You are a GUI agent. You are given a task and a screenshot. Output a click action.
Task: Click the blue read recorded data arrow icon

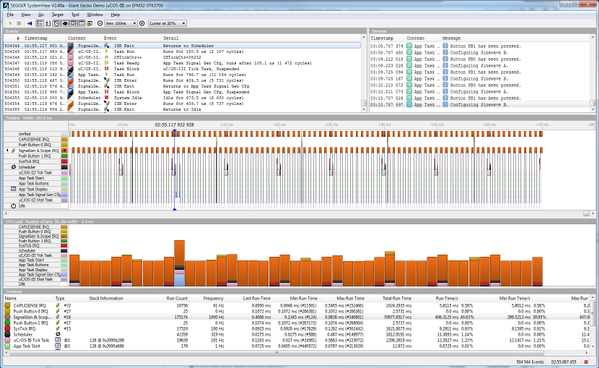pos(29,23)
